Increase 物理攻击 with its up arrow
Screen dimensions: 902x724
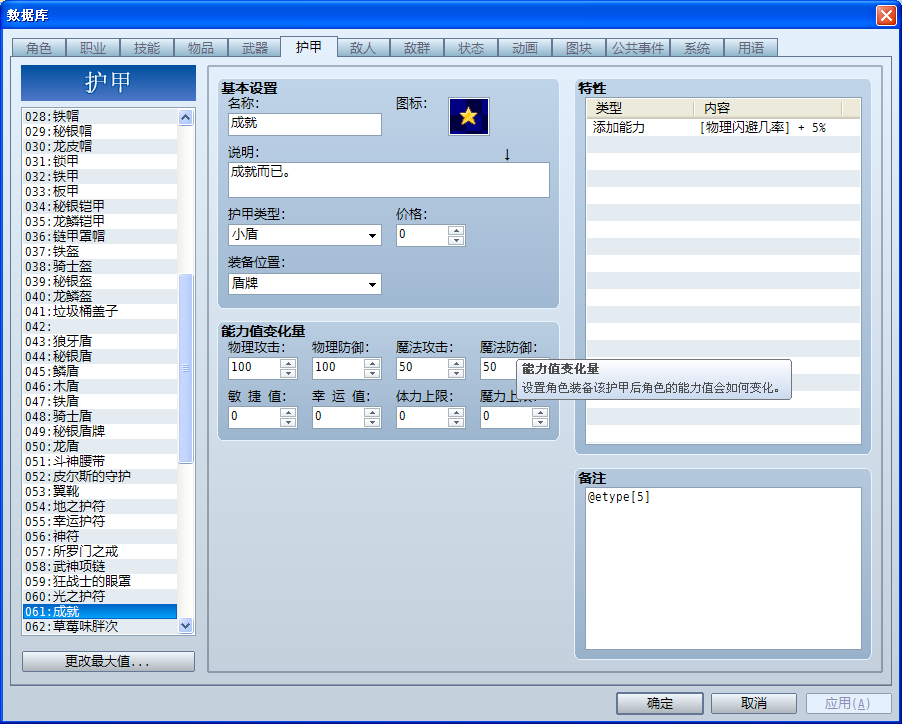[288, 363]
